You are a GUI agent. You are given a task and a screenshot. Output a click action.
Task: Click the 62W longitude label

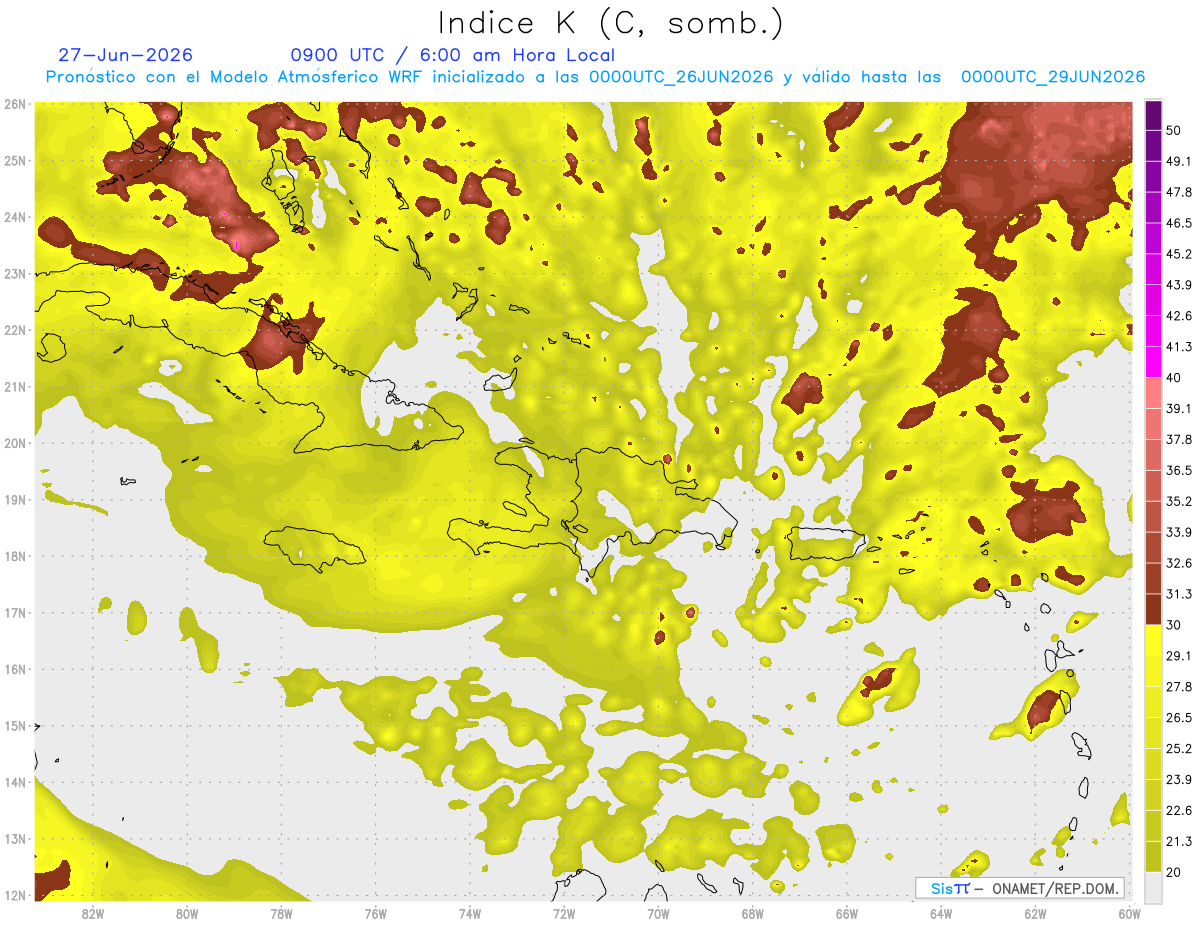(1035, 913)
